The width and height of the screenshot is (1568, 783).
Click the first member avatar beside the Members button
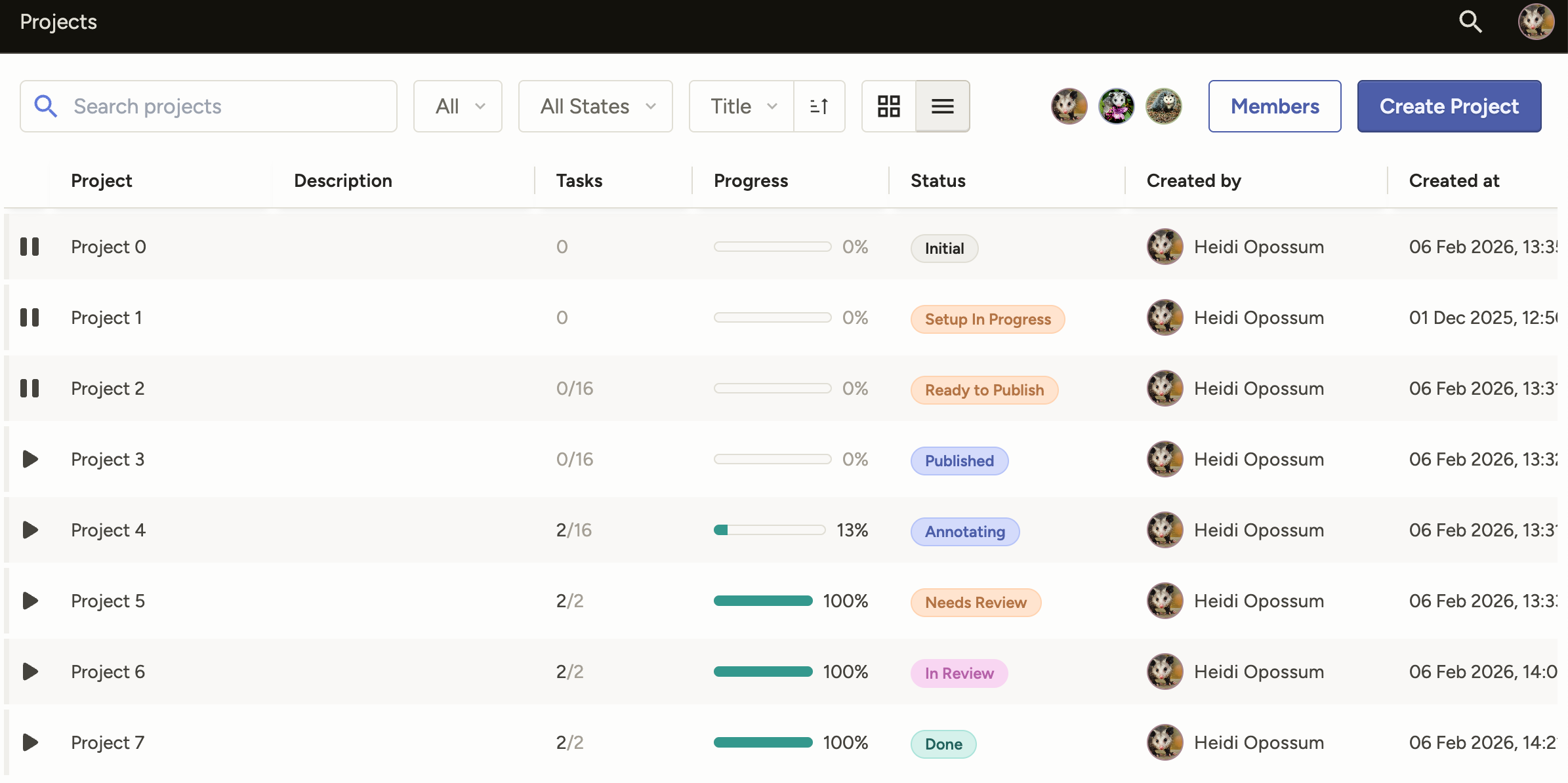coord(1069,106)
